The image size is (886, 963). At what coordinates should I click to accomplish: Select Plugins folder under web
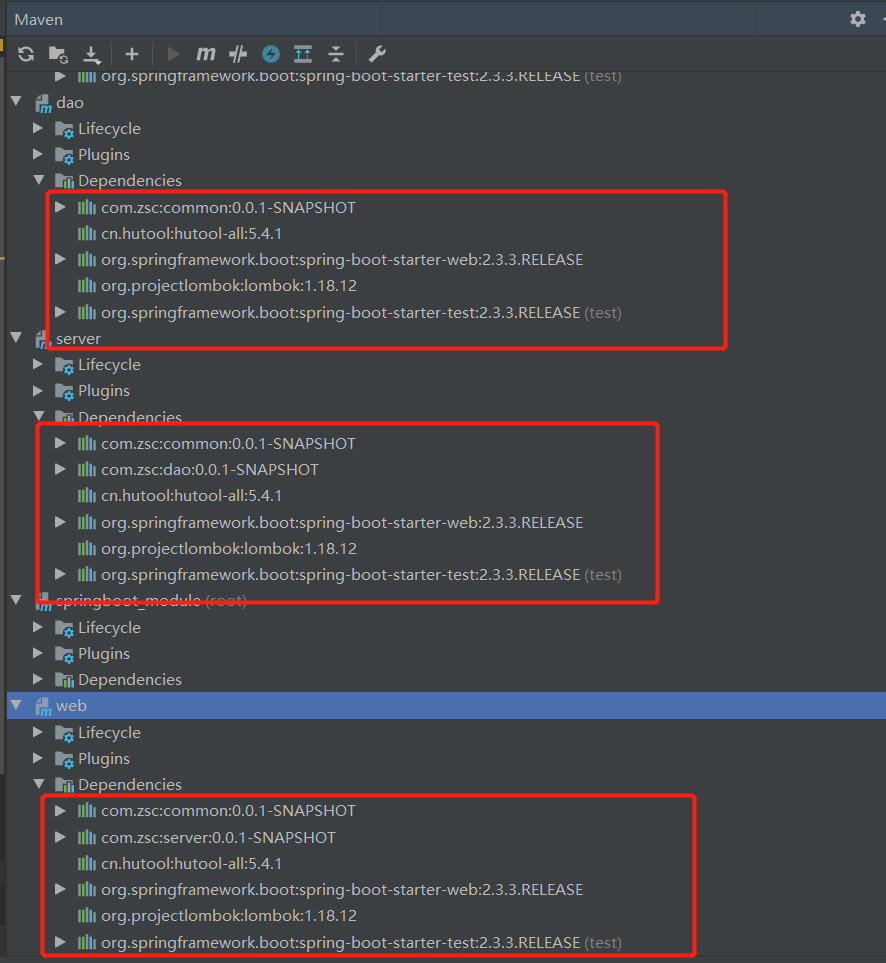[x=104, y=759]
